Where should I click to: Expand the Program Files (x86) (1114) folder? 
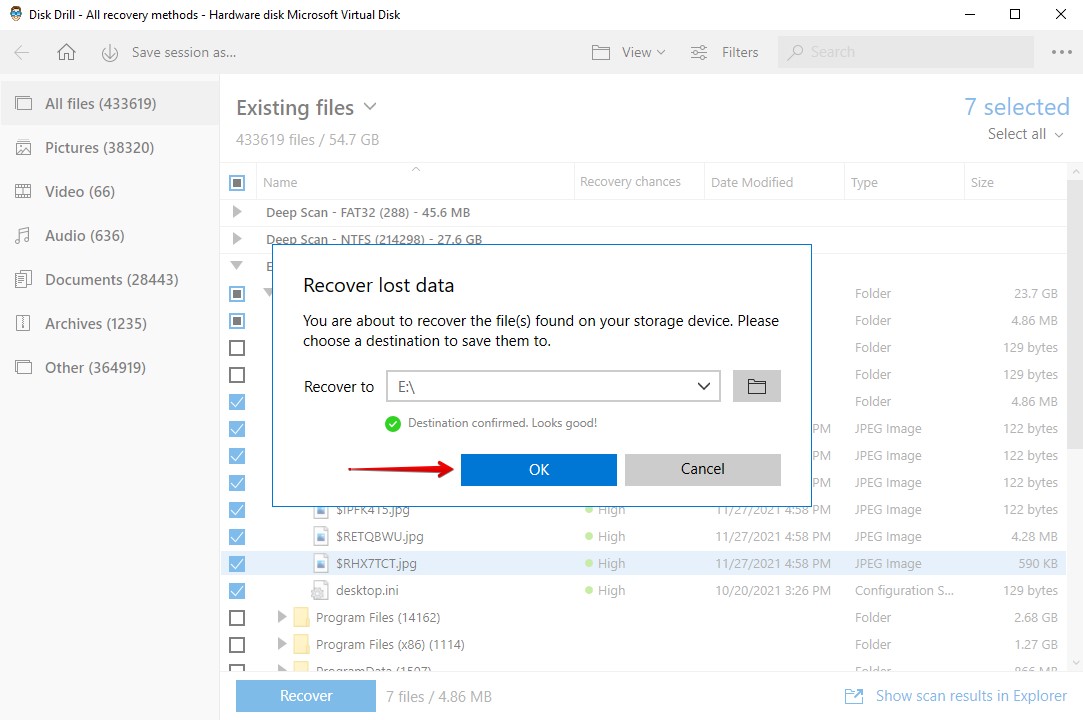281,643
